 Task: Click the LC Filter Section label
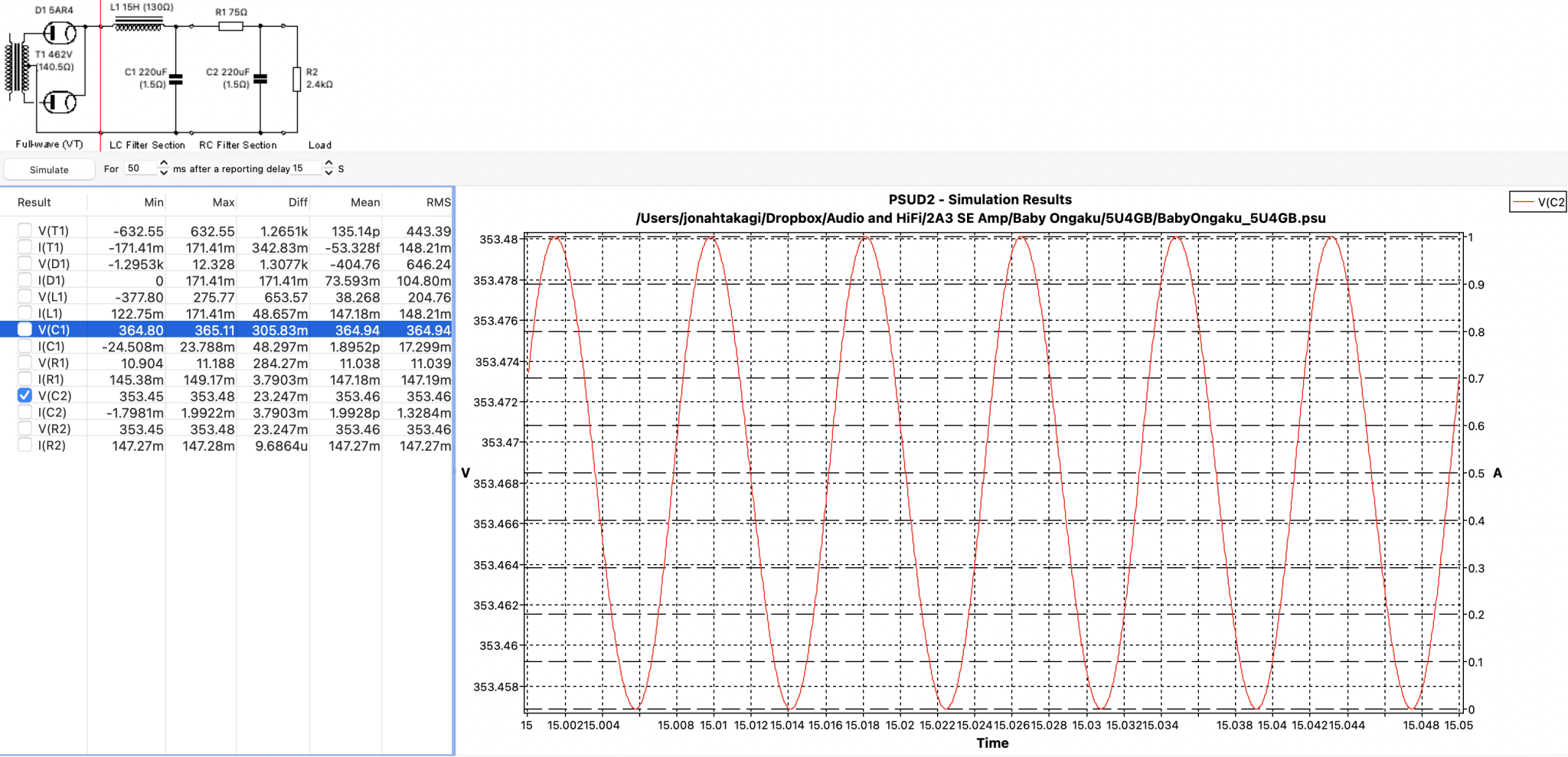coord(147,145)
